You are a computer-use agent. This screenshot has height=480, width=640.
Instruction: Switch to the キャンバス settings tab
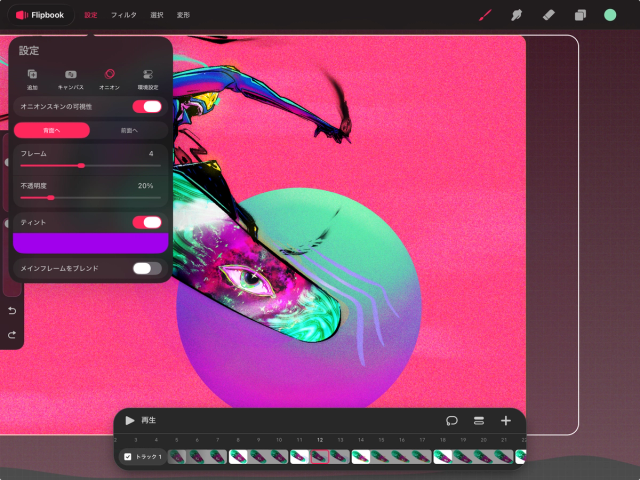[x=71, y=80]
